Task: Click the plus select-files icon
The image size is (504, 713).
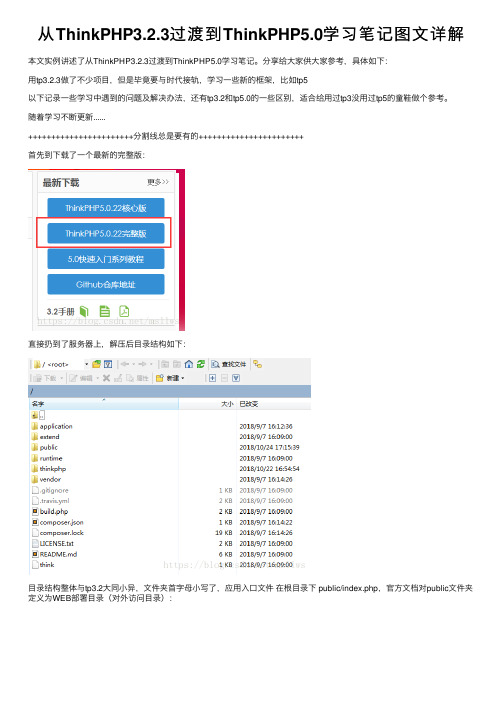Action: coord(212,378)
